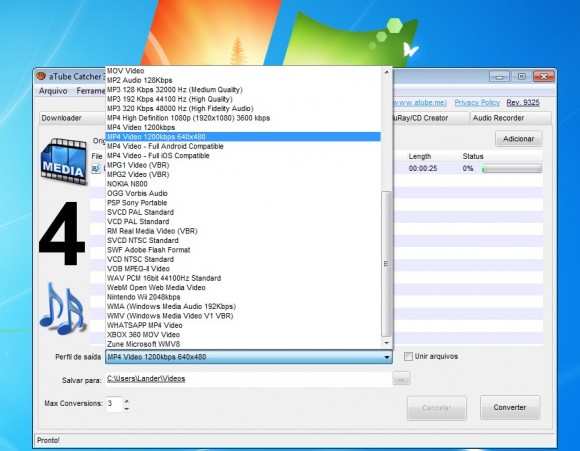Screen dimensions: 580x451
Task: Select NOKIA N800 profile
Action: pos(243,184)
